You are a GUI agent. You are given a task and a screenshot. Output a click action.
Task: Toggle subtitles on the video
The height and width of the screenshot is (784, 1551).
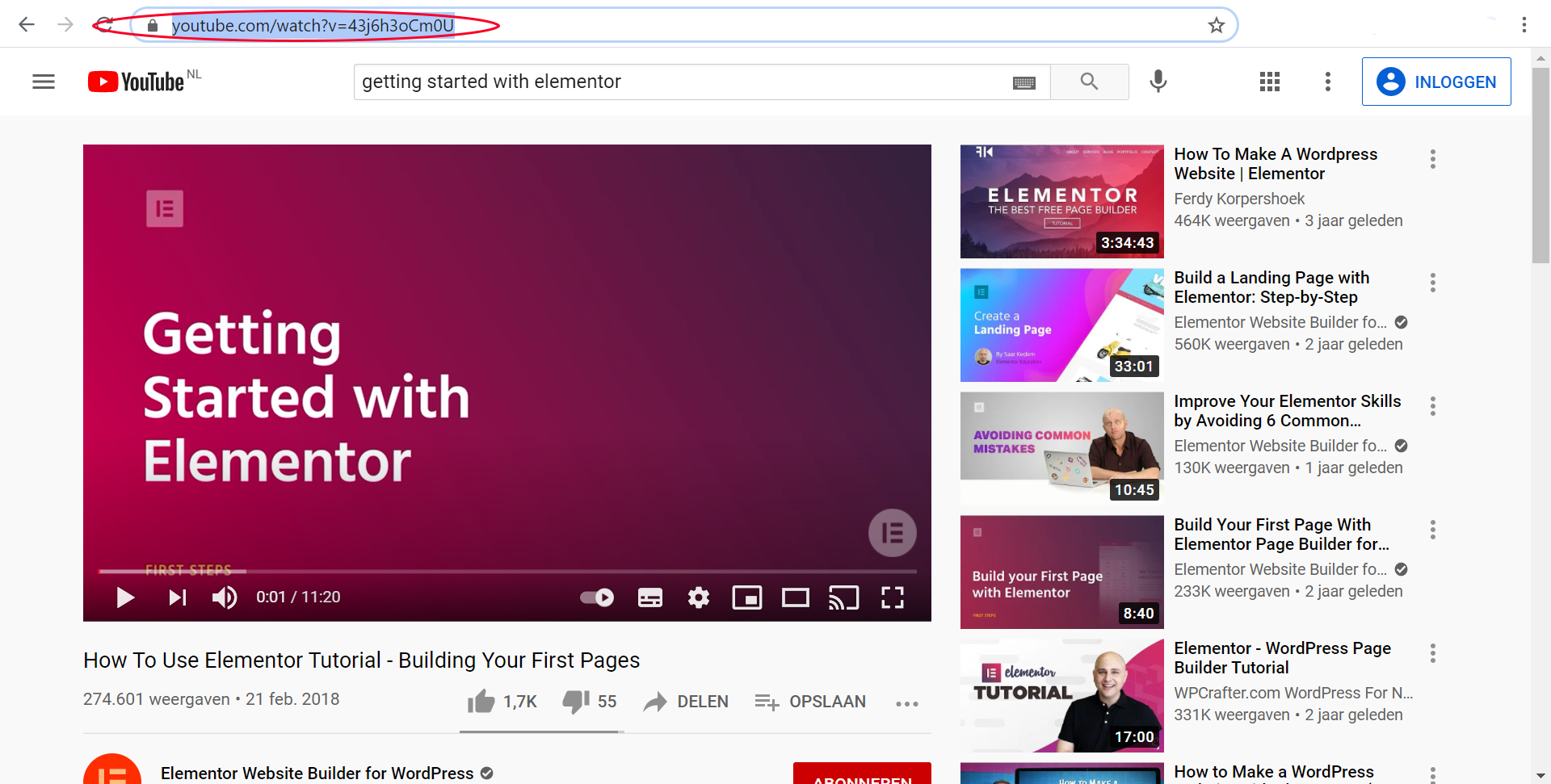[649, 597]
